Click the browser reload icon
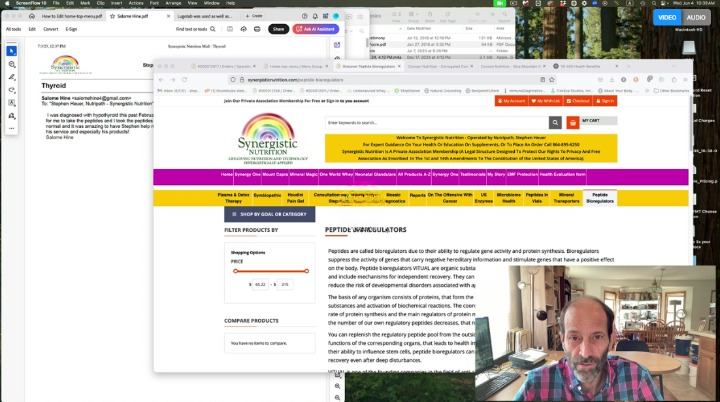Screen dimensions: 720x402 click(185, 79)
